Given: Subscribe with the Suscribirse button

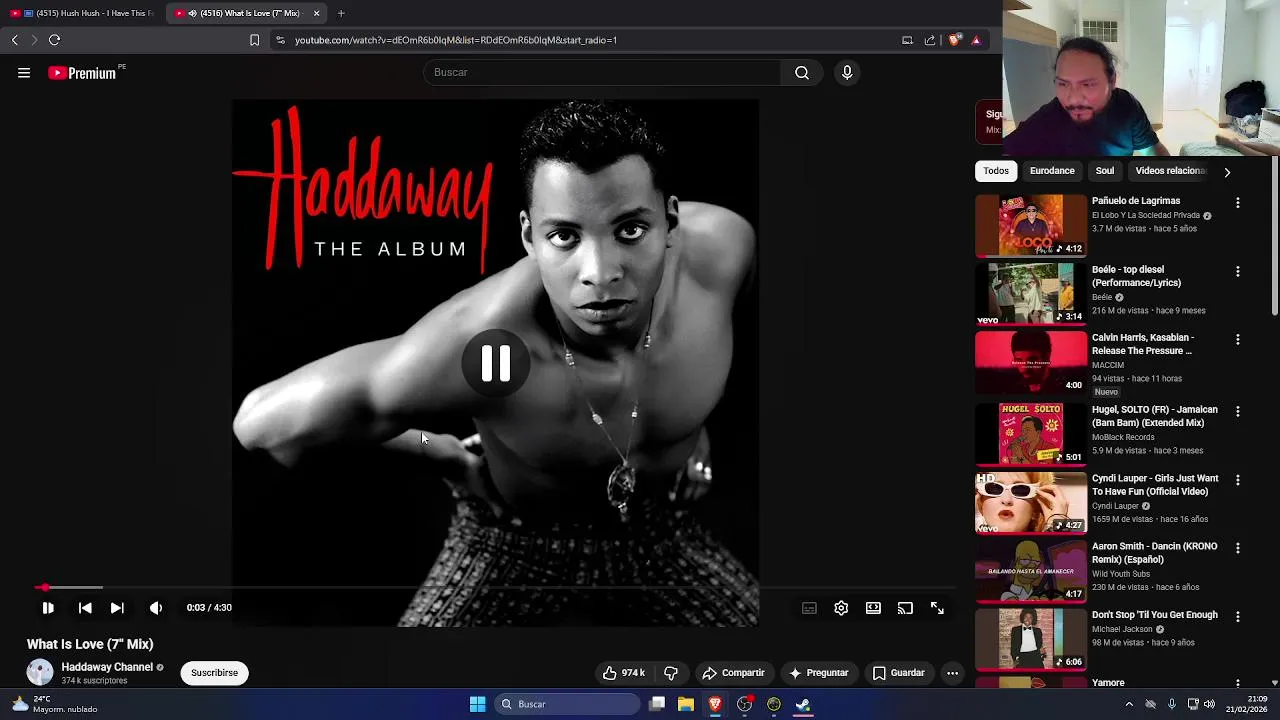Looking at the screenshot, I should 214,673.
